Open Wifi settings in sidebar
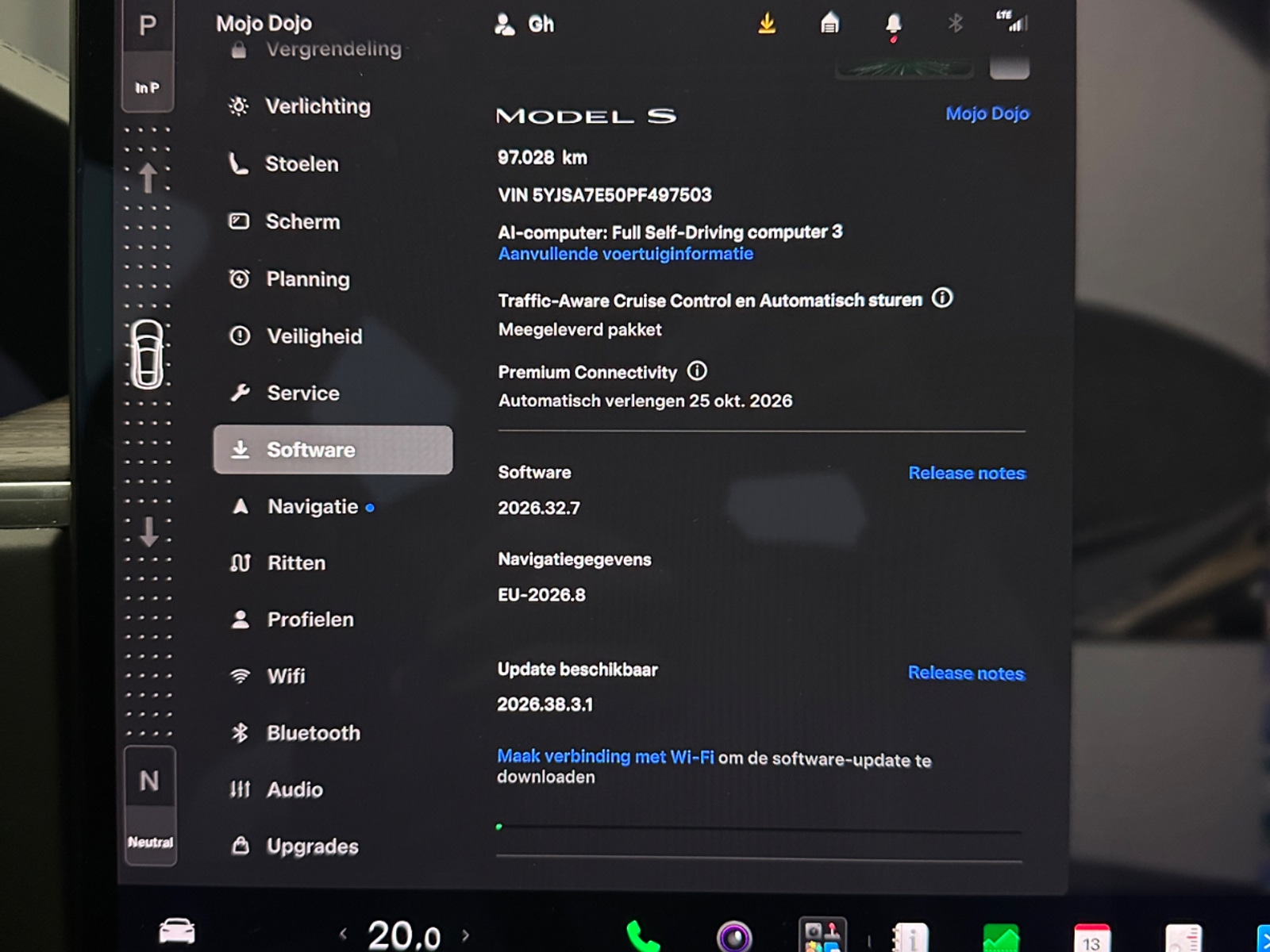 pyautogui.click(x=267, y=676)
